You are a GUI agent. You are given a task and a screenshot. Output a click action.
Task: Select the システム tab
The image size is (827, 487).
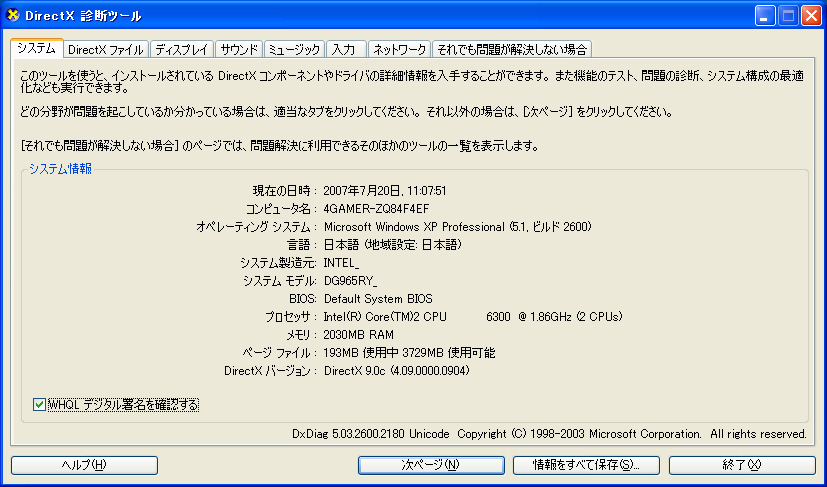coord(36,48)
